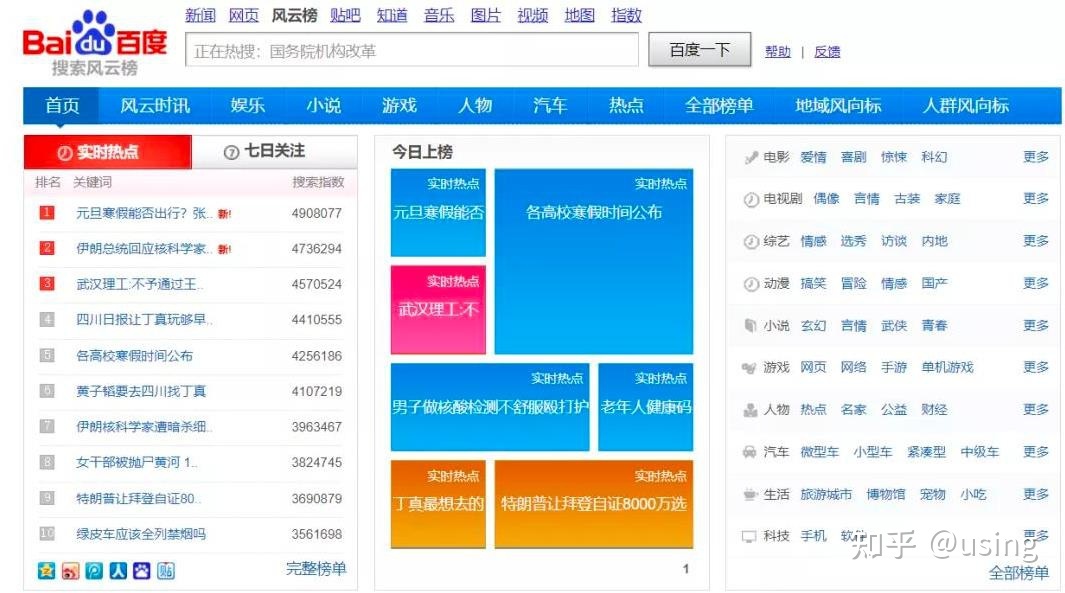Click rank badge number 1
The width and height of the screenshot is (1065, 593).
click(x=47, y=213)
